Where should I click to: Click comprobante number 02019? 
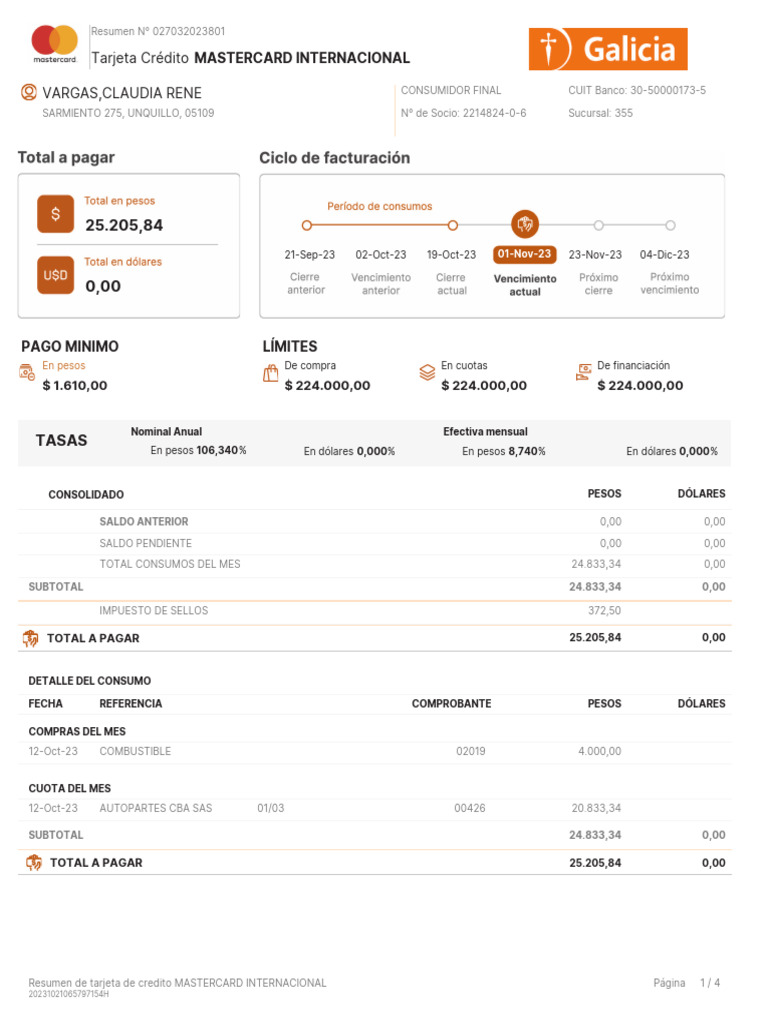click(470, 751)
